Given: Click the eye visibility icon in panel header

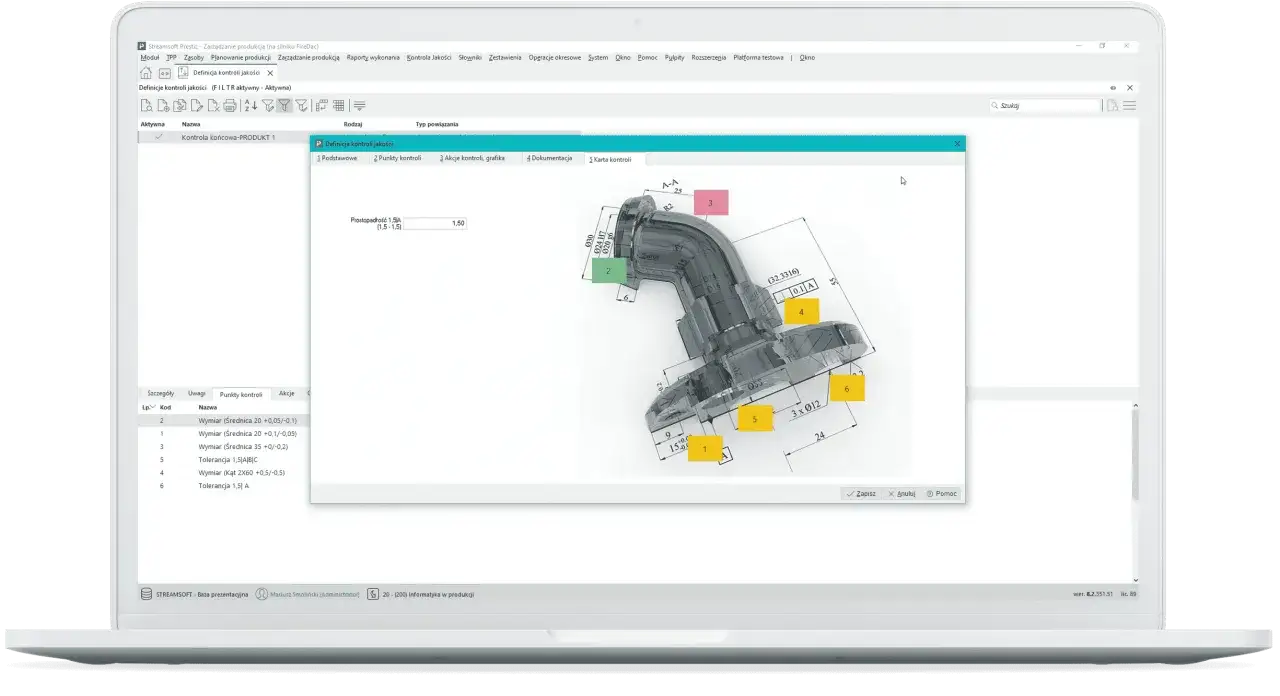Looking at the screenshot, I should [1113, 88].
